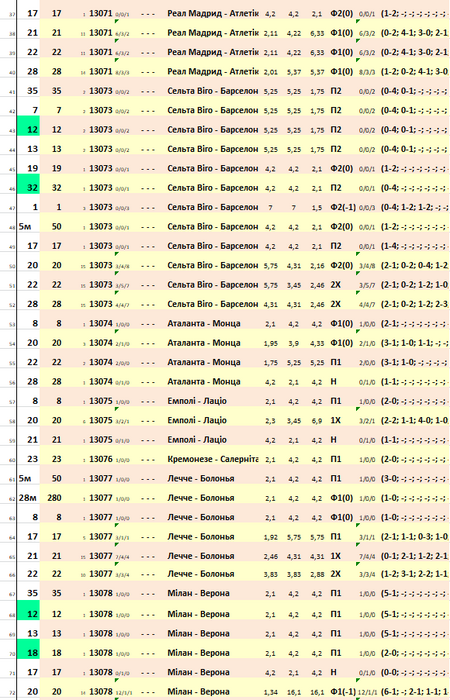Viewport: 450px width, 700px height.
Task: Select the odds cell 2,16 for Сельта Віго
Action: [x=317, y=266]
